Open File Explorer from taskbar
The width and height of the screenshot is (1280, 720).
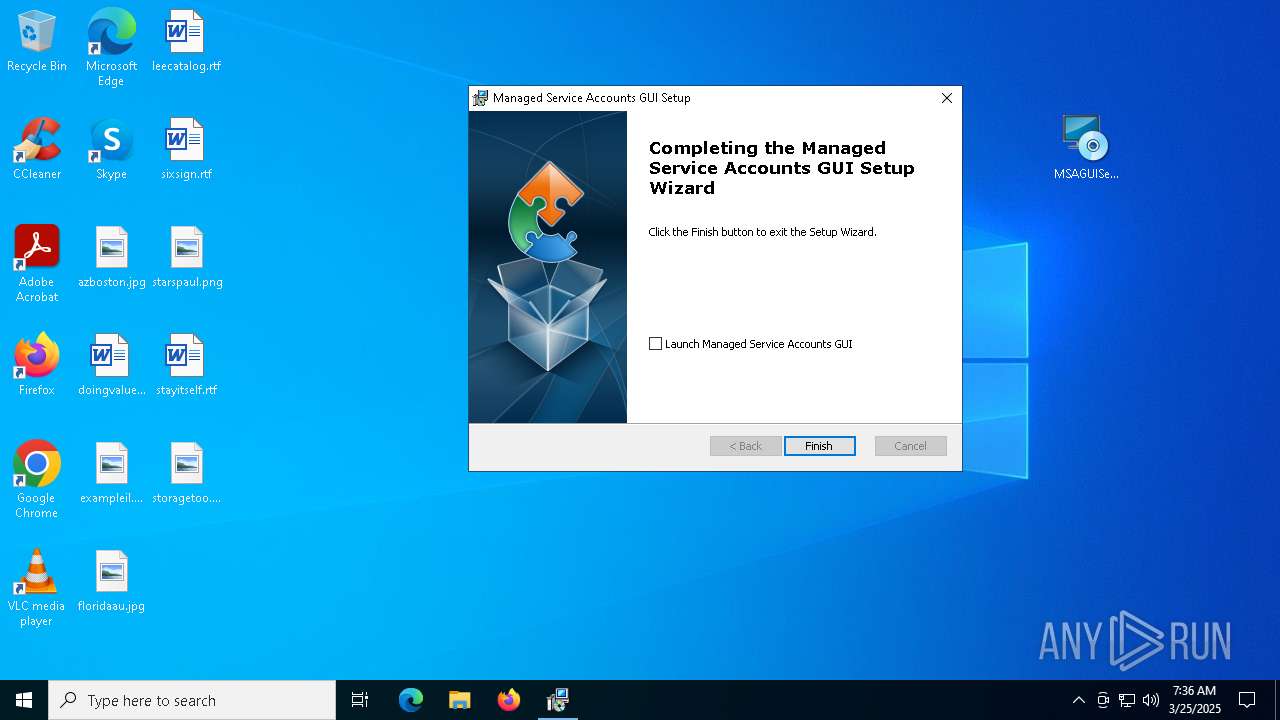(x=460, y=700)
